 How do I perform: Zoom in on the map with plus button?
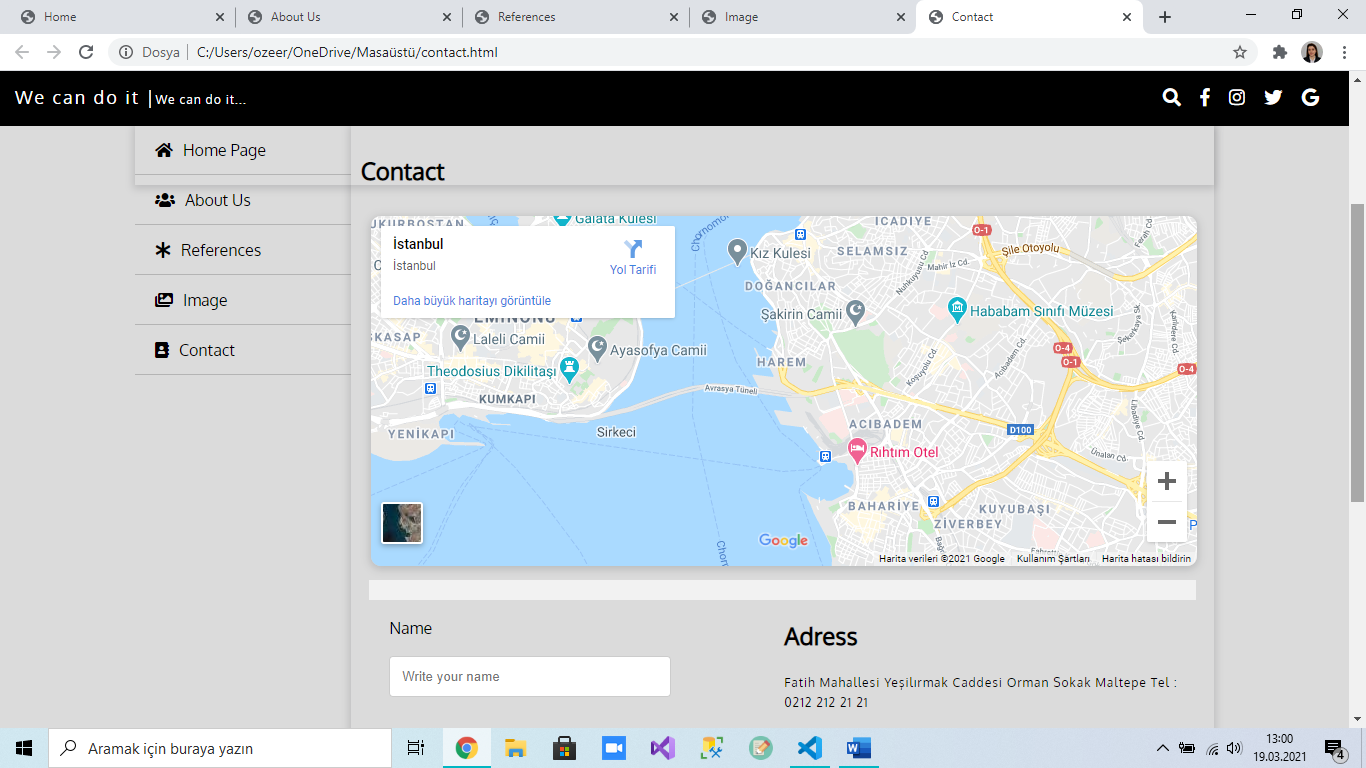1166,481
